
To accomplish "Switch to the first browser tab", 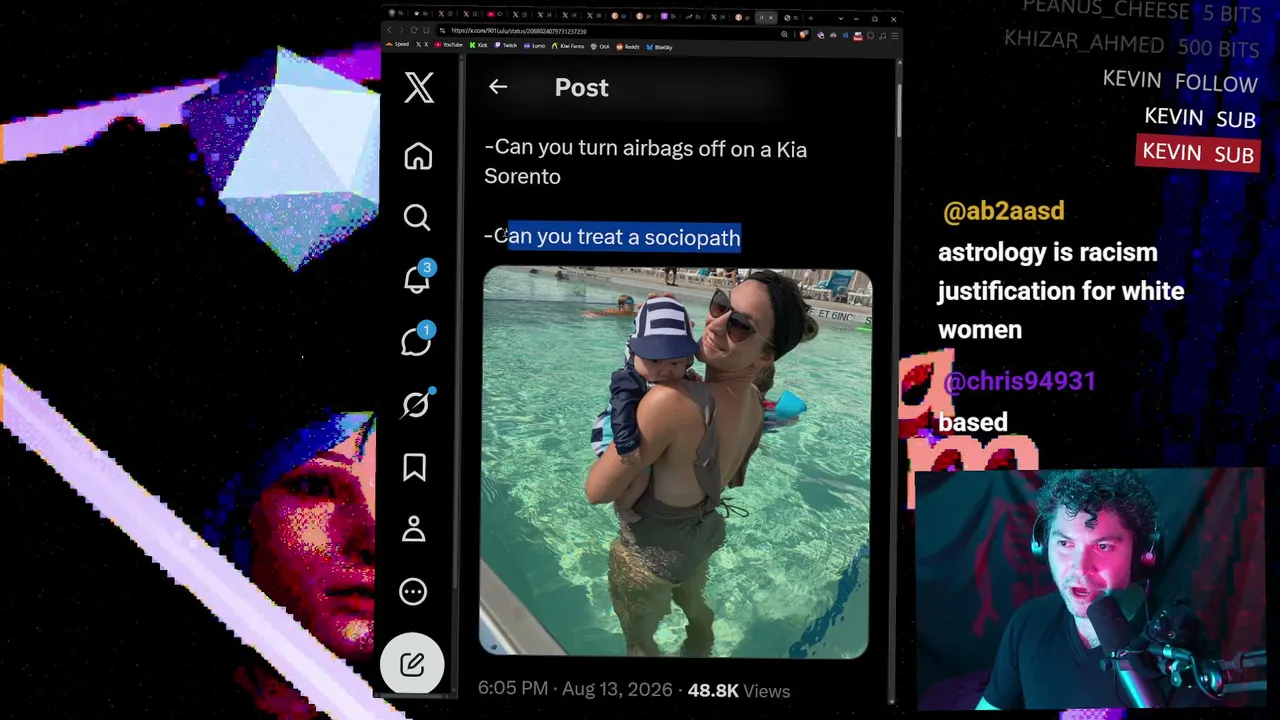I will 398,14.
